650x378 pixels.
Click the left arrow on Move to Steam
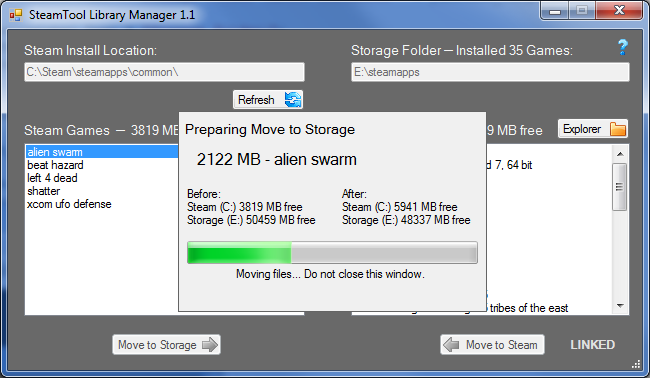click(x=451, y=344)
